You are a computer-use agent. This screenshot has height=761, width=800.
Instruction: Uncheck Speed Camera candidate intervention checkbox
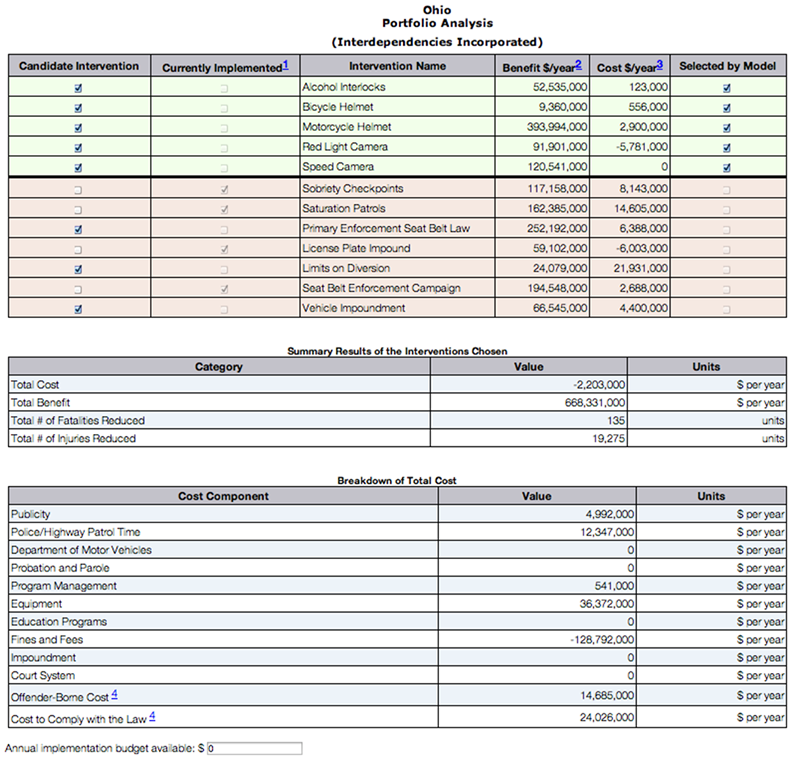coord(78,168)
